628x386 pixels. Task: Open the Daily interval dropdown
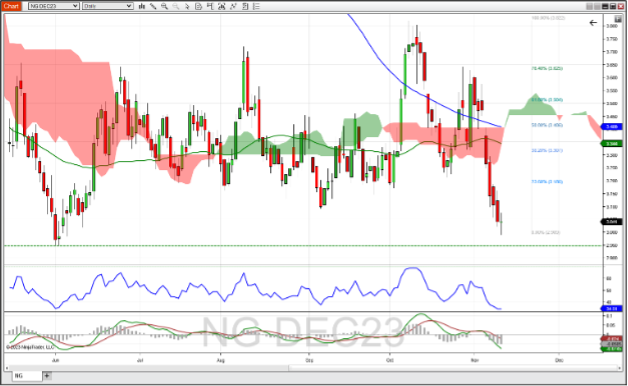[108, 6]
